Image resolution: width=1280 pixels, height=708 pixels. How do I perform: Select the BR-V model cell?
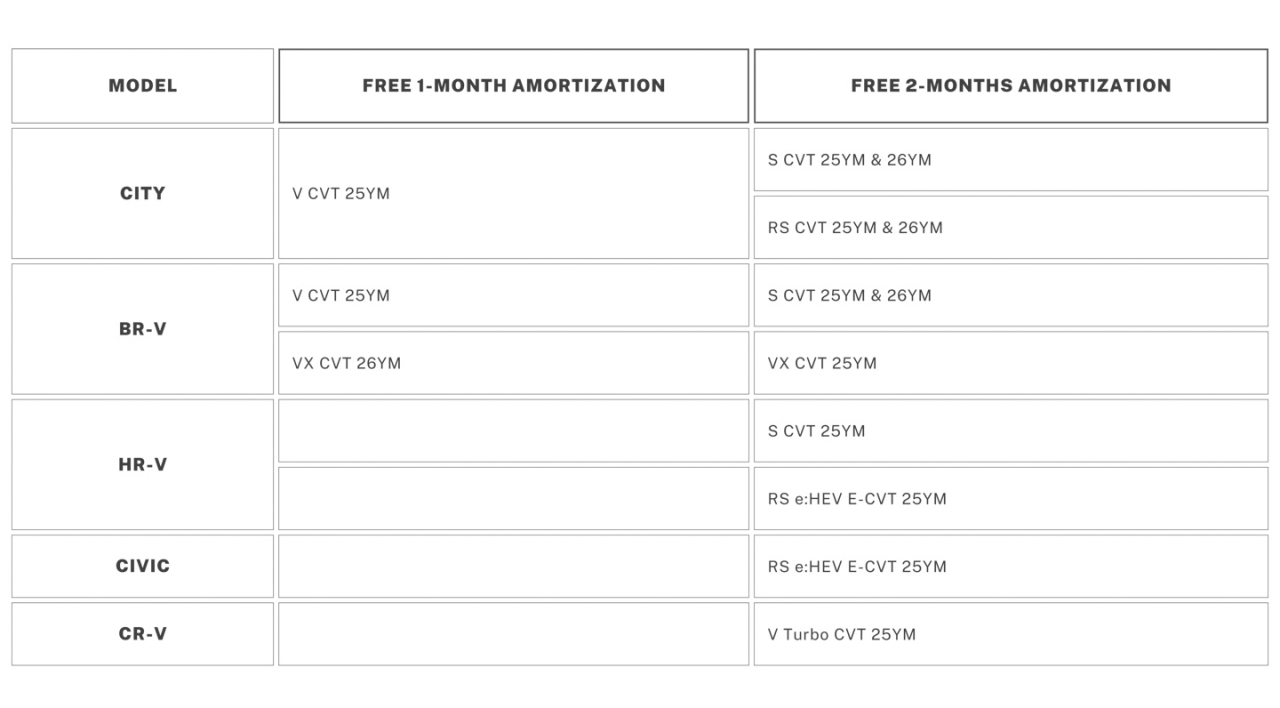click(x=142, y=329)
